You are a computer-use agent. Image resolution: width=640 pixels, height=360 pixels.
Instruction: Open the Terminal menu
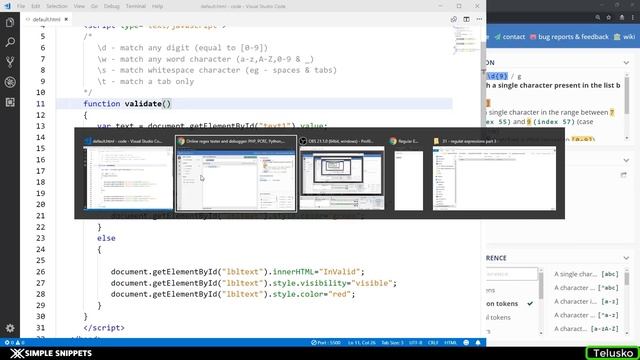(x=136, y=6)
